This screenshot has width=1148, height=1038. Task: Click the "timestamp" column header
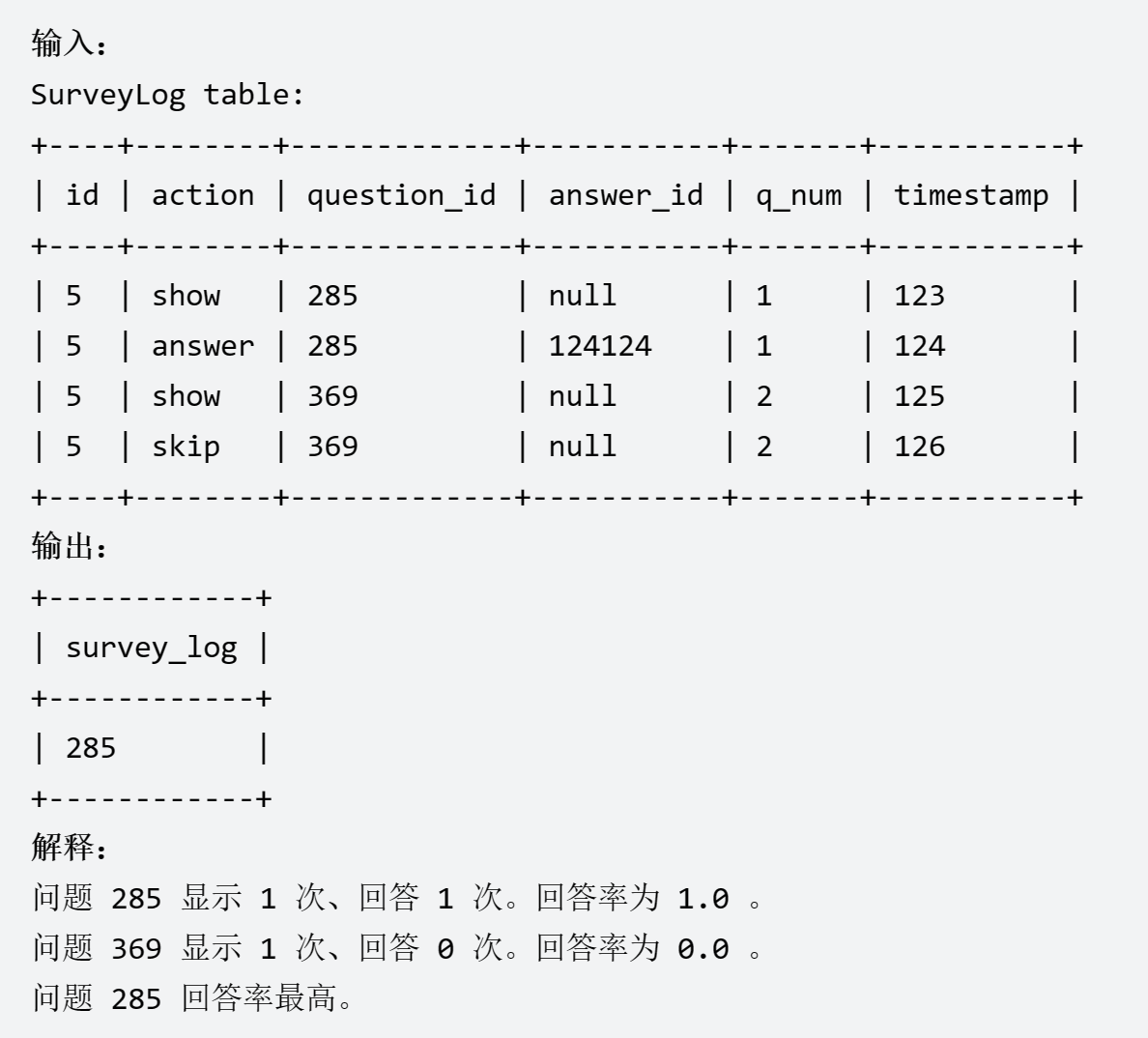pos(970,195)
